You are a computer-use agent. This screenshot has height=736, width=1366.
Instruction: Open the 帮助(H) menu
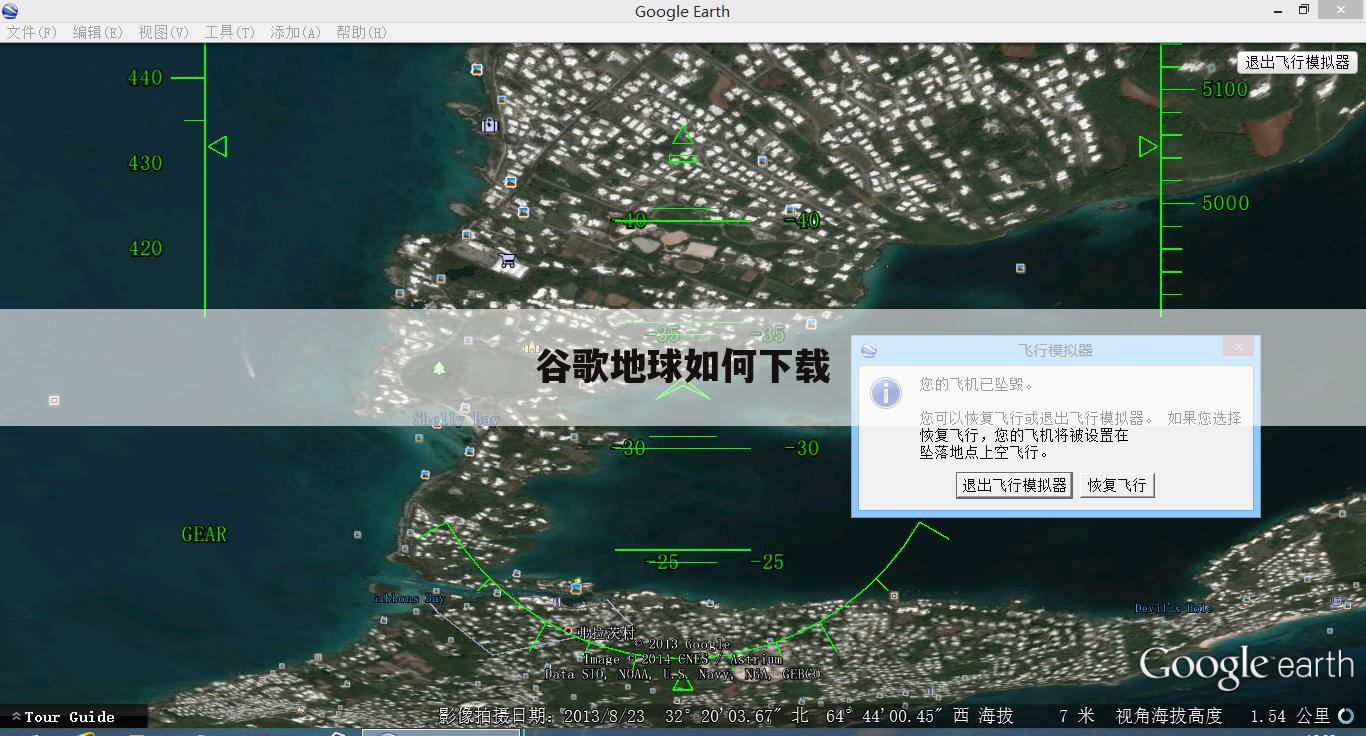click(361, 32)
